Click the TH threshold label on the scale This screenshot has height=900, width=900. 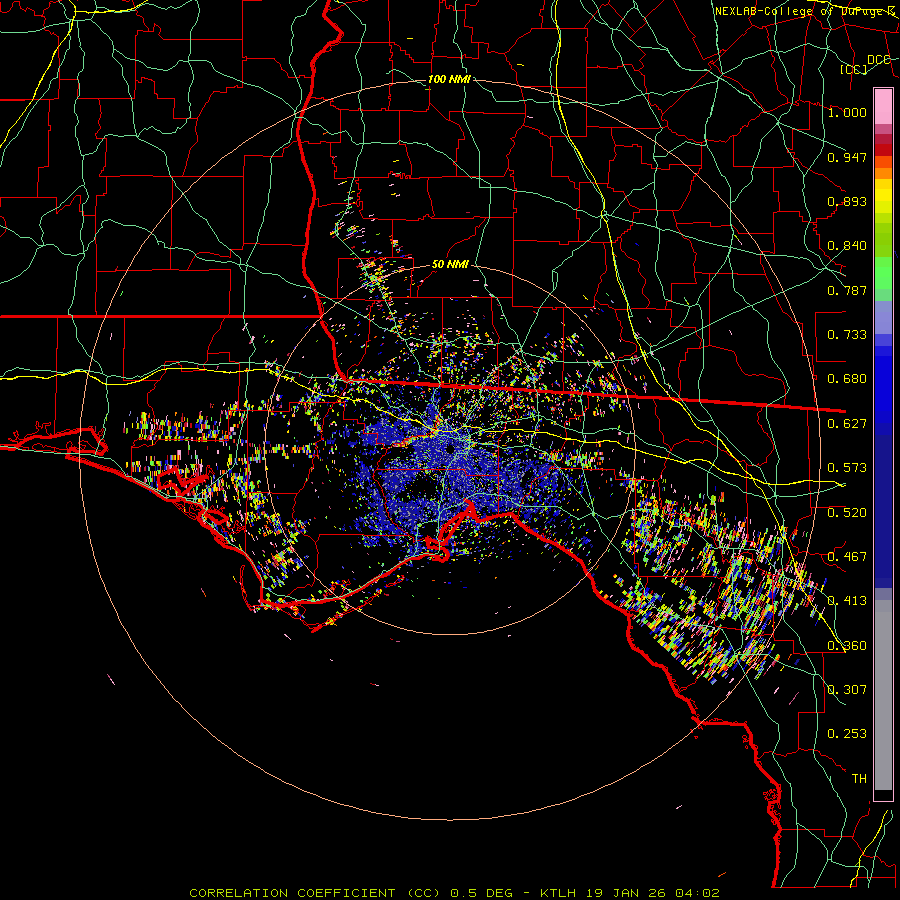(x=859, y=779)
